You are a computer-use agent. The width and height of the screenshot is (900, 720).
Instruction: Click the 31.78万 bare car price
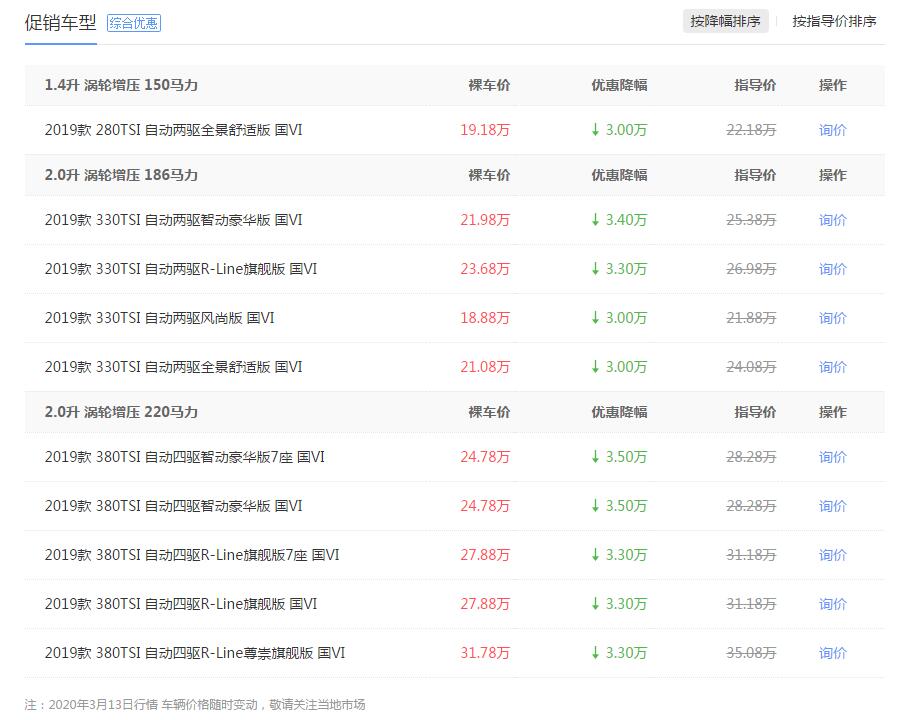485,653
